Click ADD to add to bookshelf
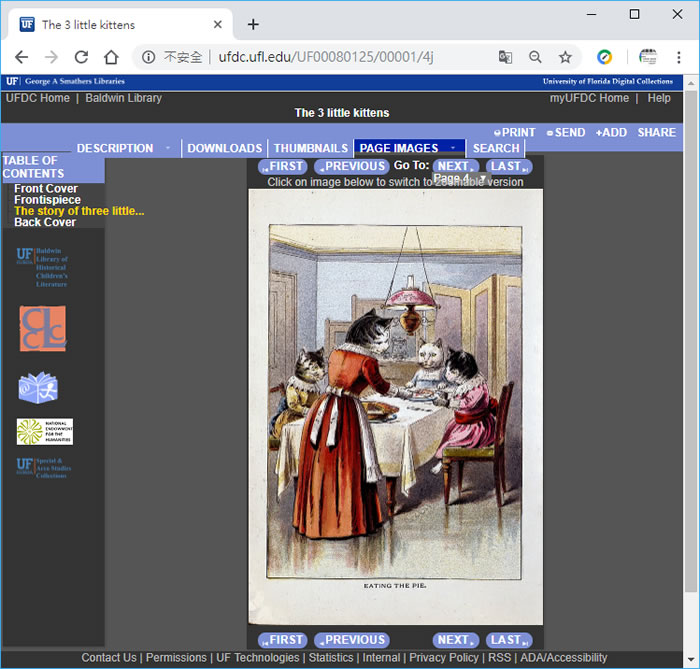The height and width of the screenshot is (669, 700). [611, 133]
